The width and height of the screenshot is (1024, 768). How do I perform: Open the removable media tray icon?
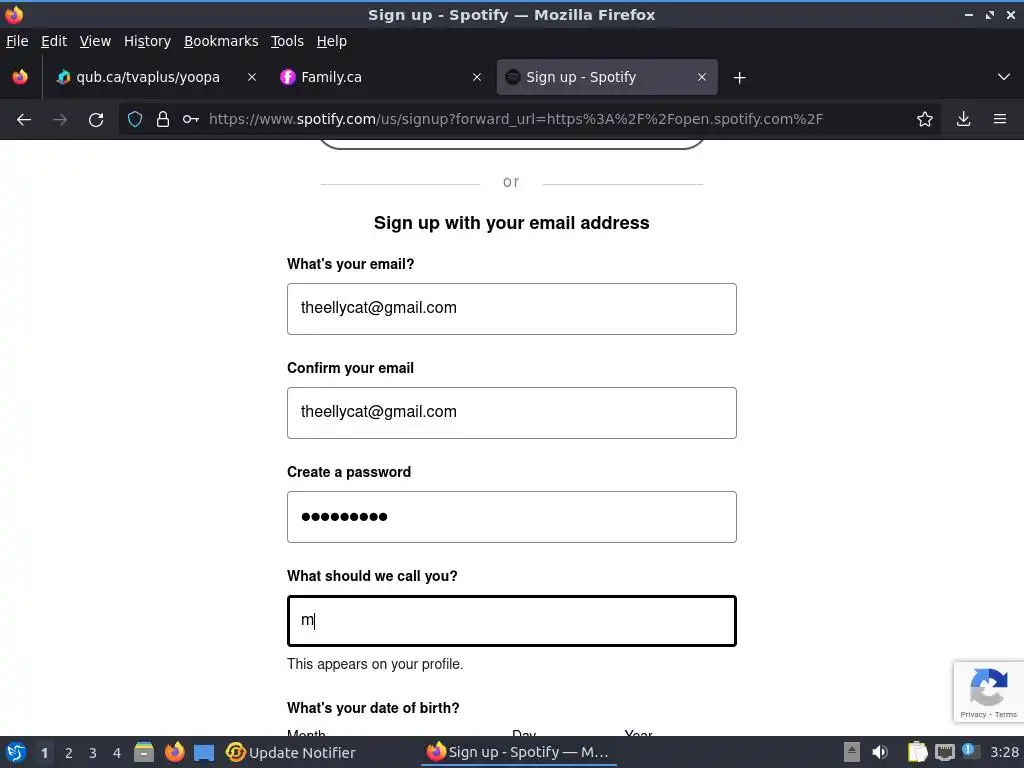(852, 752)
